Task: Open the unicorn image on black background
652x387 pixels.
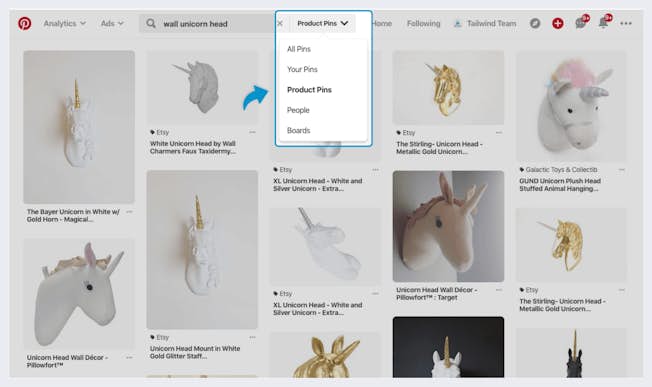Action: click(448, 347)
